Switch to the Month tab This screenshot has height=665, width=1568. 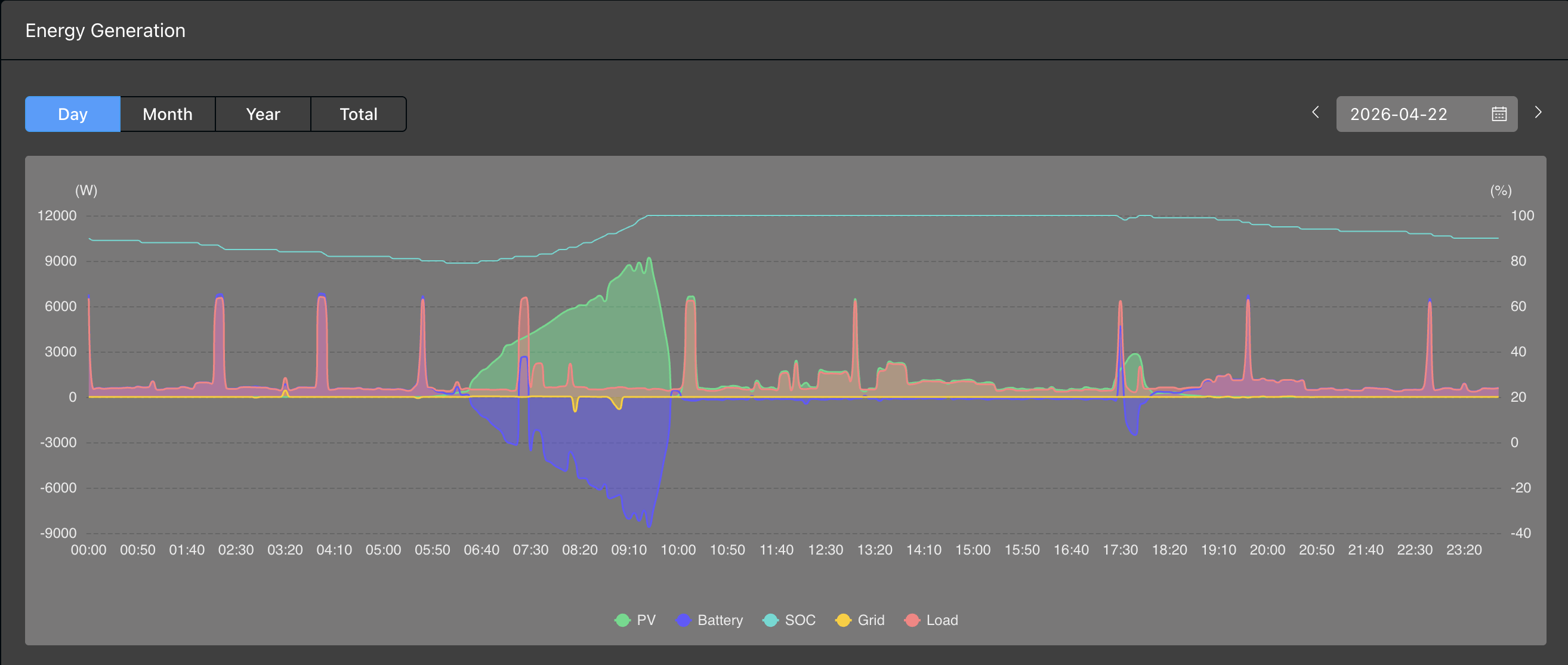[168, 113]
